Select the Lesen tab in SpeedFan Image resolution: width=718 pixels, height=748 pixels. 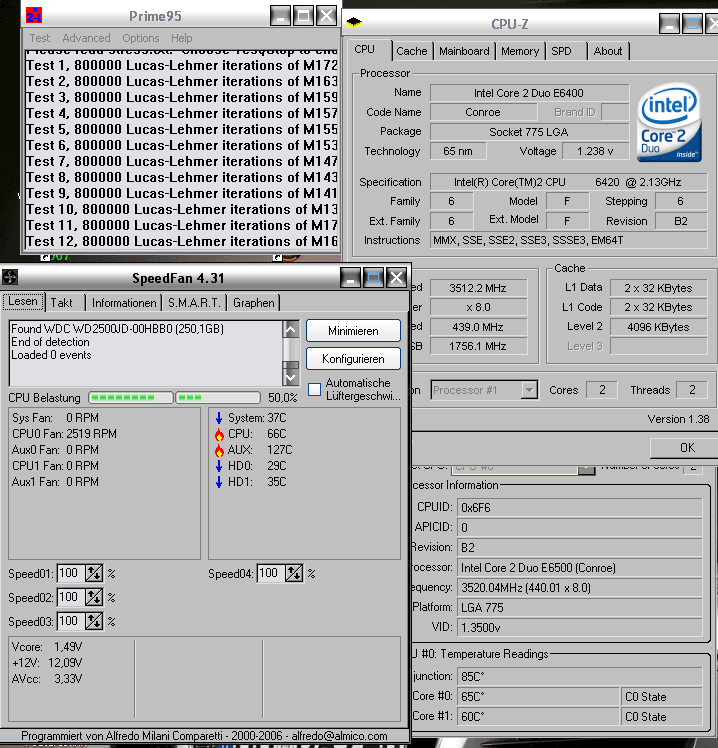22,301
